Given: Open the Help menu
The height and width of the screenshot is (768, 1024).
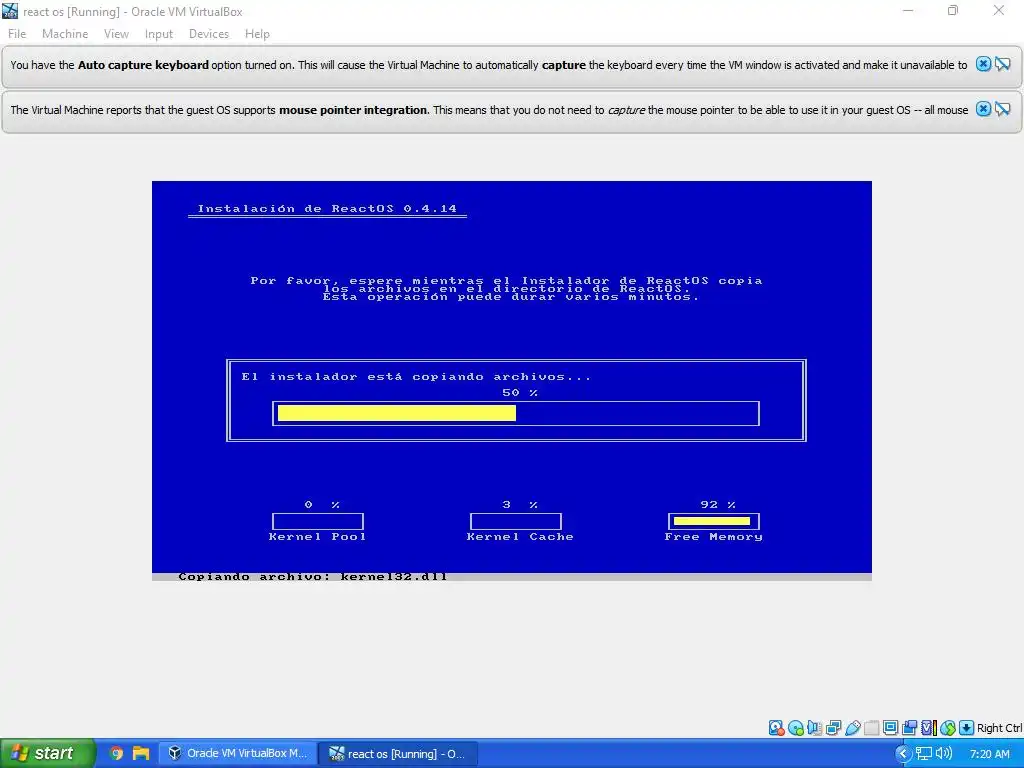Looking at the screenshot, I should pos(257,34).
